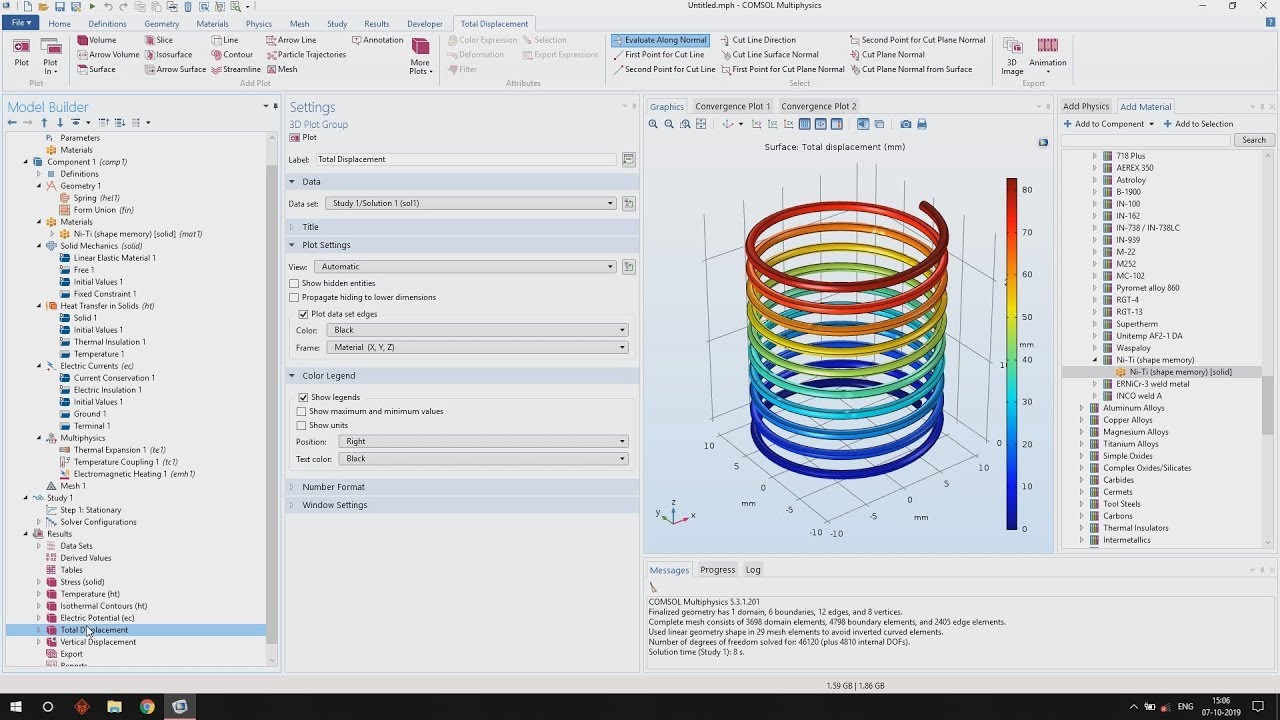Zoom in on the Graphics view
This screenshot has width=1280, height=720.
coord(653,124)
